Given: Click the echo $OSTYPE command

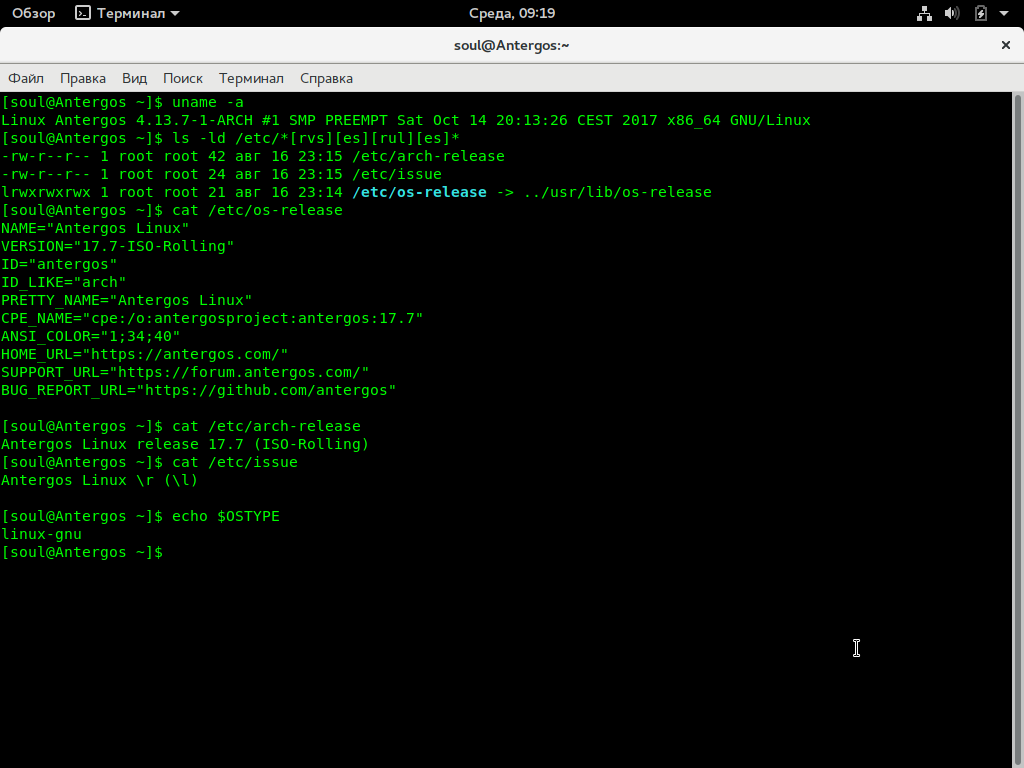Looking at the screenshot, I should click(225, 516).
